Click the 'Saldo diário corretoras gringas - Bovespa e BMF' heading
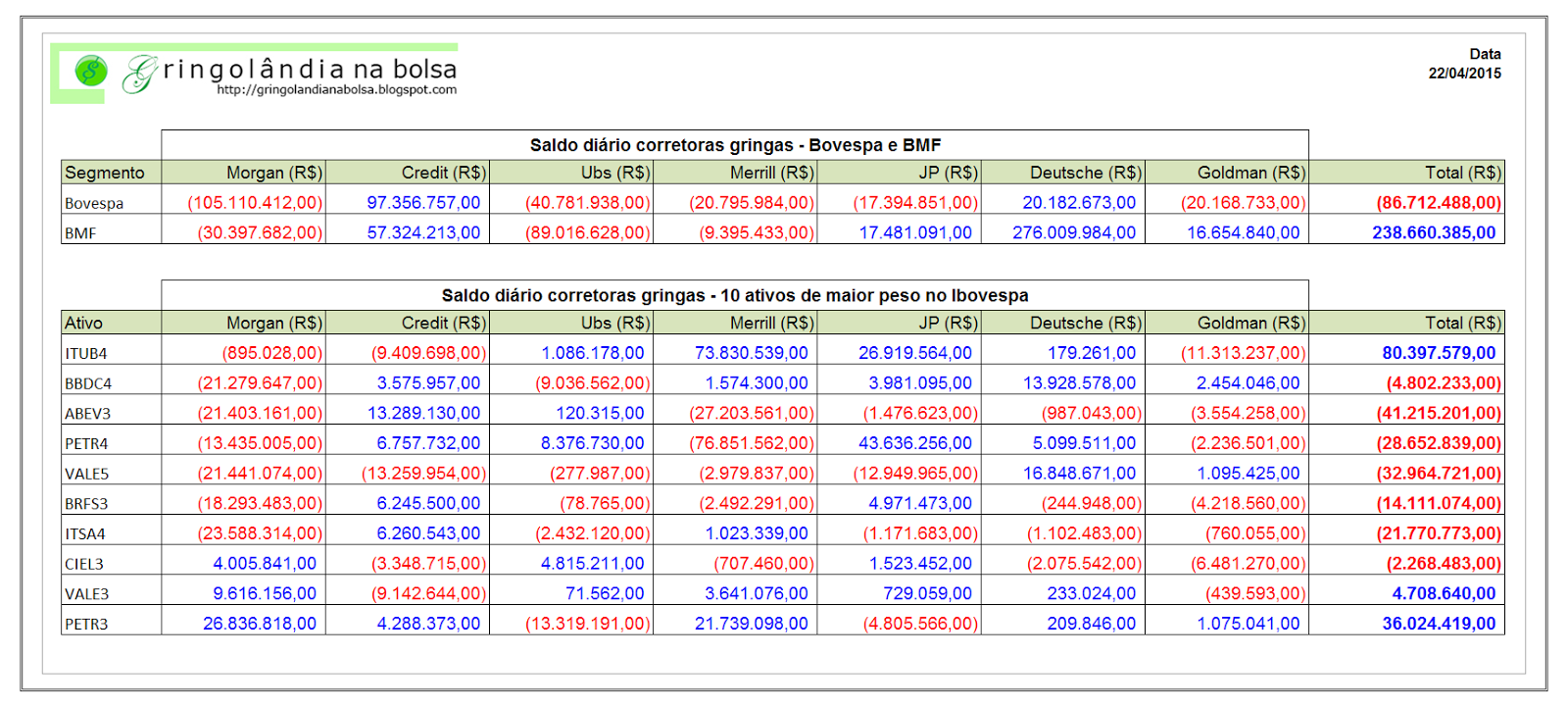 click(x=735, y=145)
